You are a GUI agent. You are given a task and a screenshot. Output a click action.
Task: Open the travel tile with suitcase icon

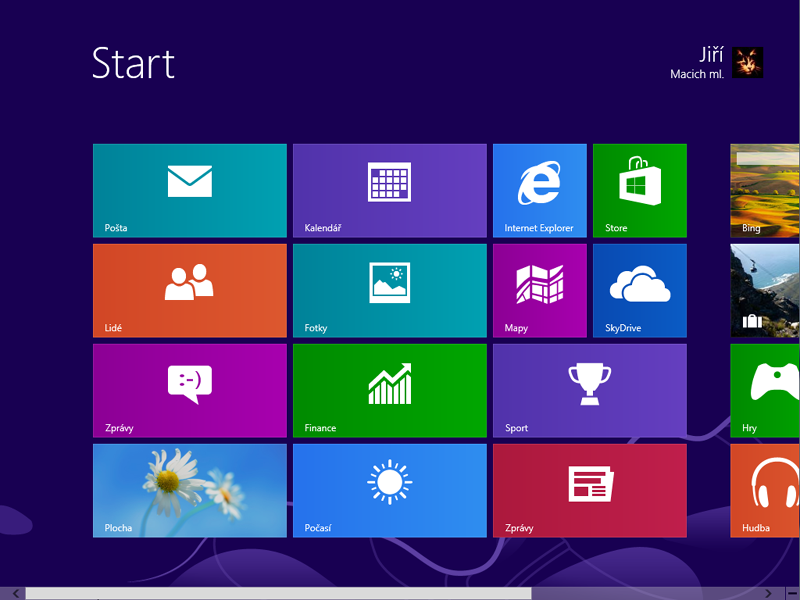765,290
